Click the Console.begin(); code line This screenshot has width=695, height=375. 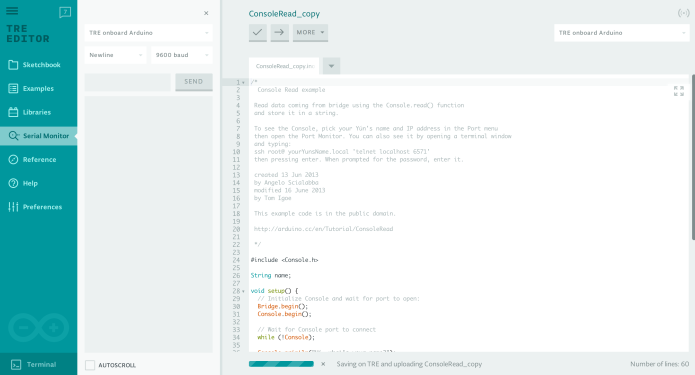(284, 314)
